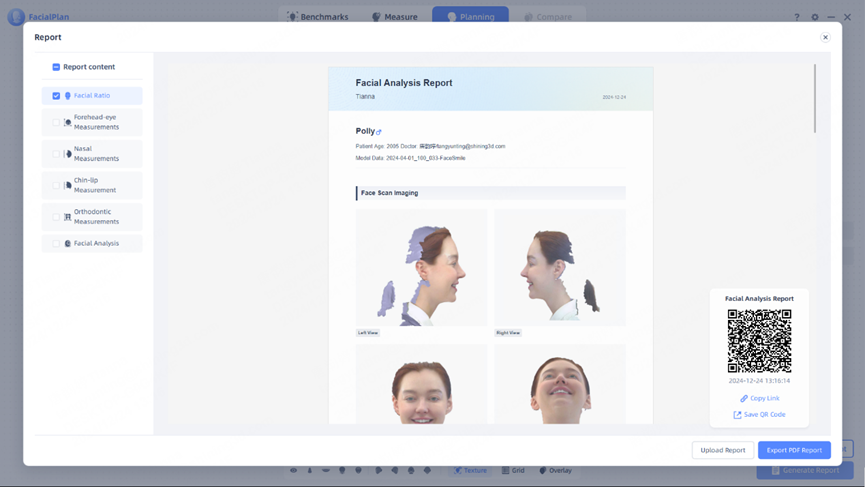Click the Orthodontic Measurements teeth icon

click(68, 217)
